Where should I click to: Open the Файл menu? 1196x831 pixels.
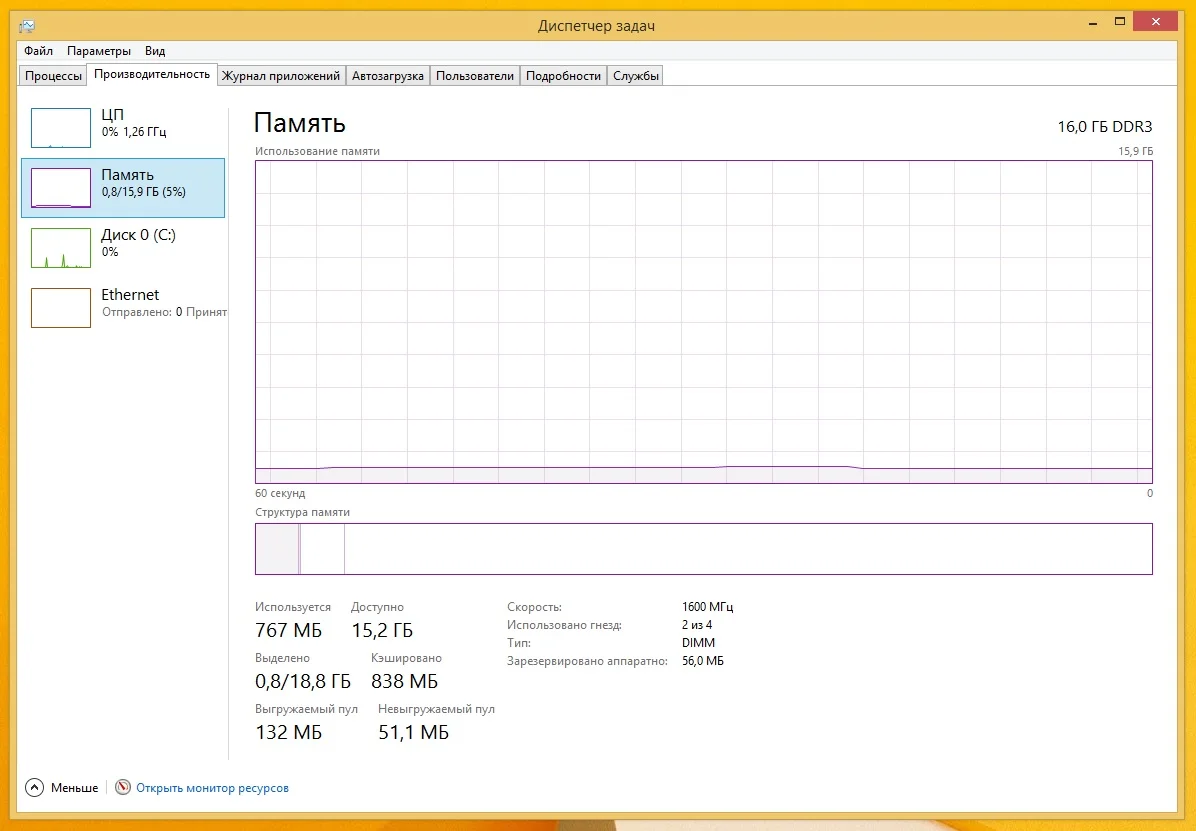coord(37,50)
